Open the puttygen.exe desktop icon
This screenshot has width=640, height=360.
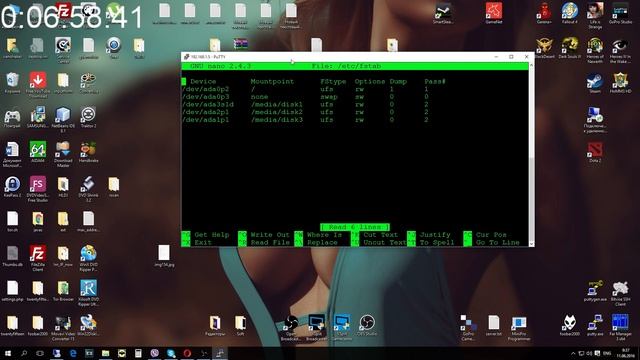coord(595,291)
